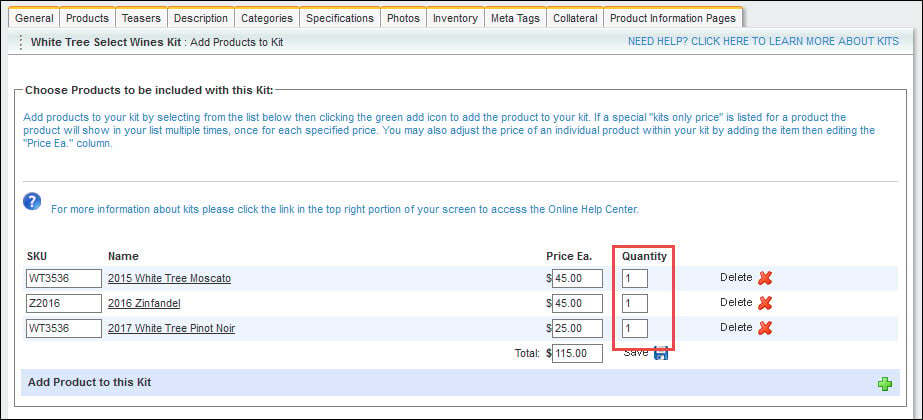Open the 2015 White Tree Moscato link
The height and width of the screenshot is (420, 923).
click(x=170, y=278)
